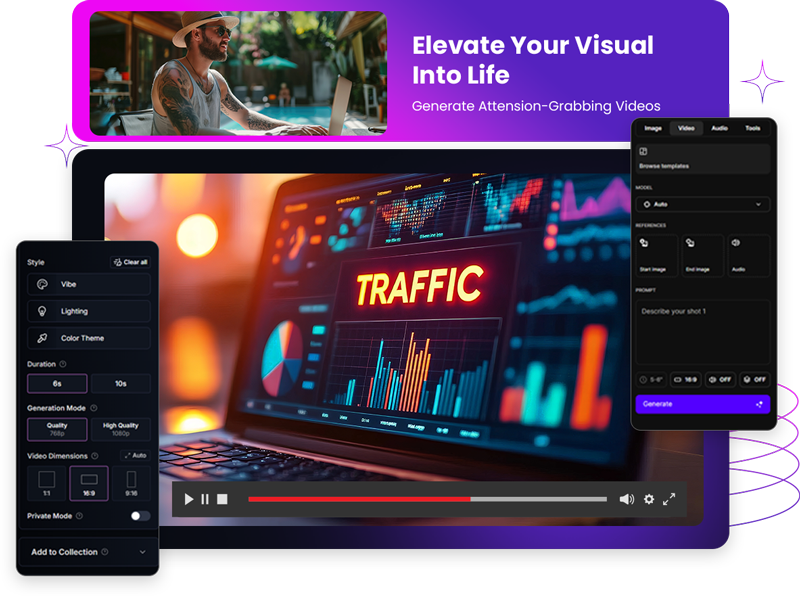Open the Auto model dropdown
The height and width of the screenshot is (596, 800).
coord(703,204)
